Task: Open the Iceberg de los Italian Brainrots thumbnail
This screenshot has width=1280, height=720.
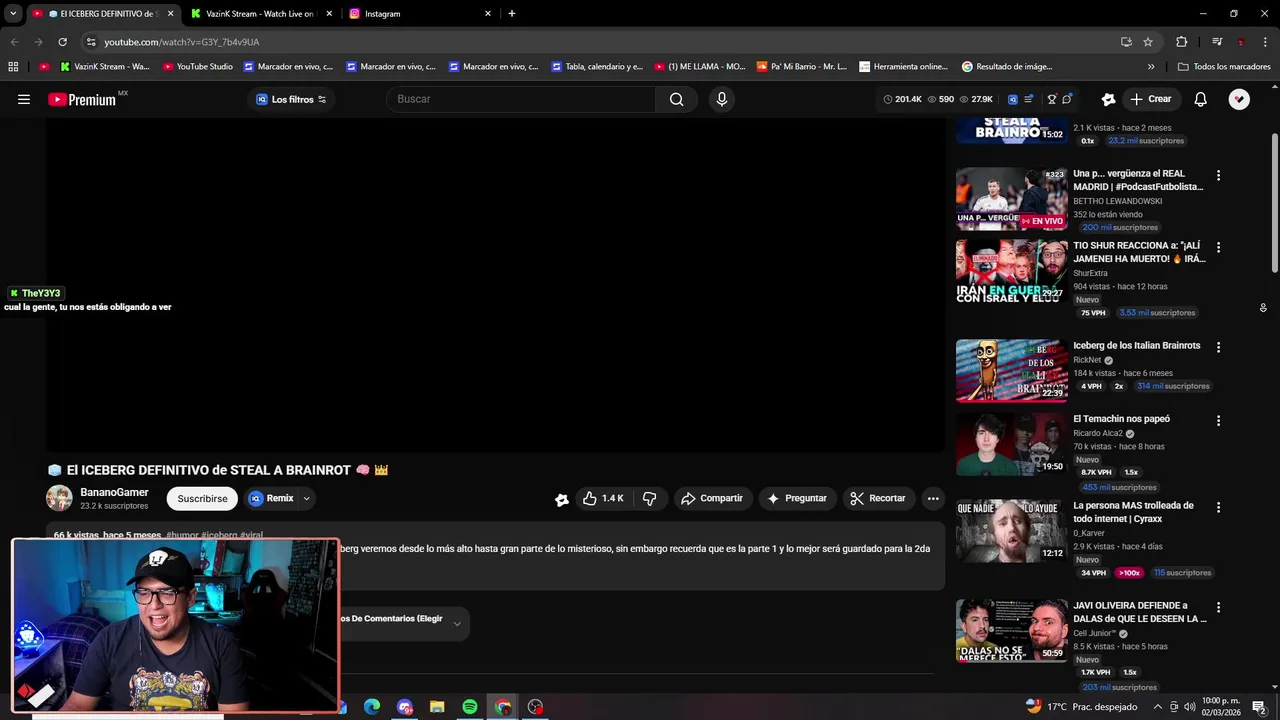Action: (x=1012, y=371)
